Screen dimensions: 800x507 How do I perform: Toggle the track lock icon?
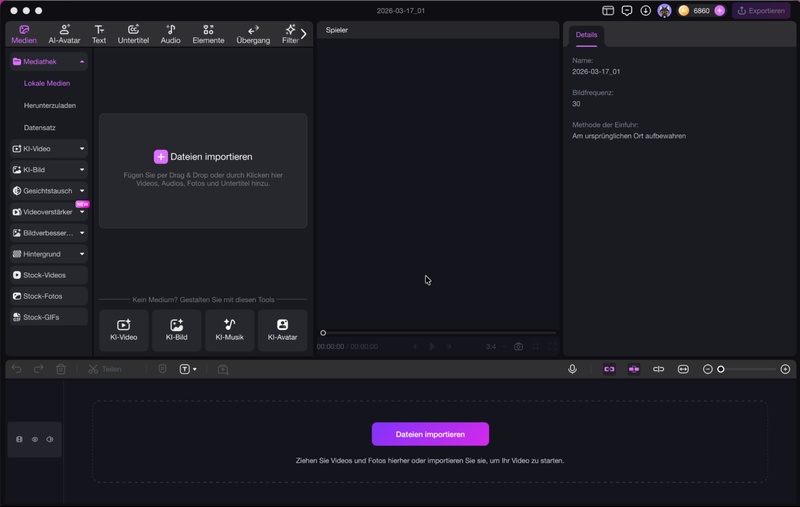(x=19, y=439)
